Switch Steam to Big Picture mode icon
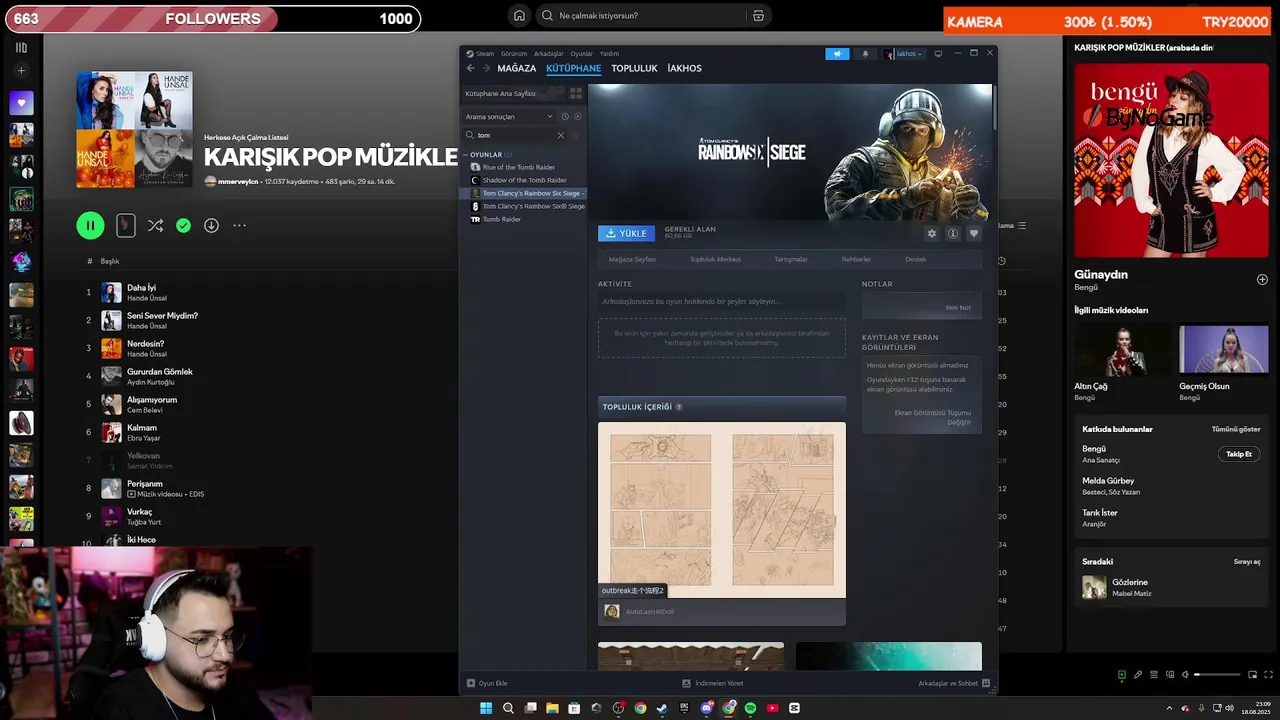 938,54
